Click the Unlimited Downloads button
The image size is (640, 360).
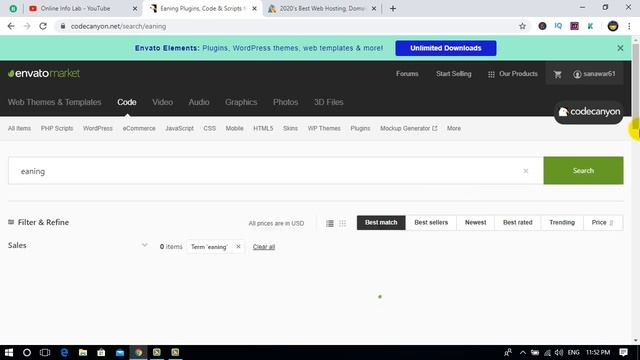446,48
